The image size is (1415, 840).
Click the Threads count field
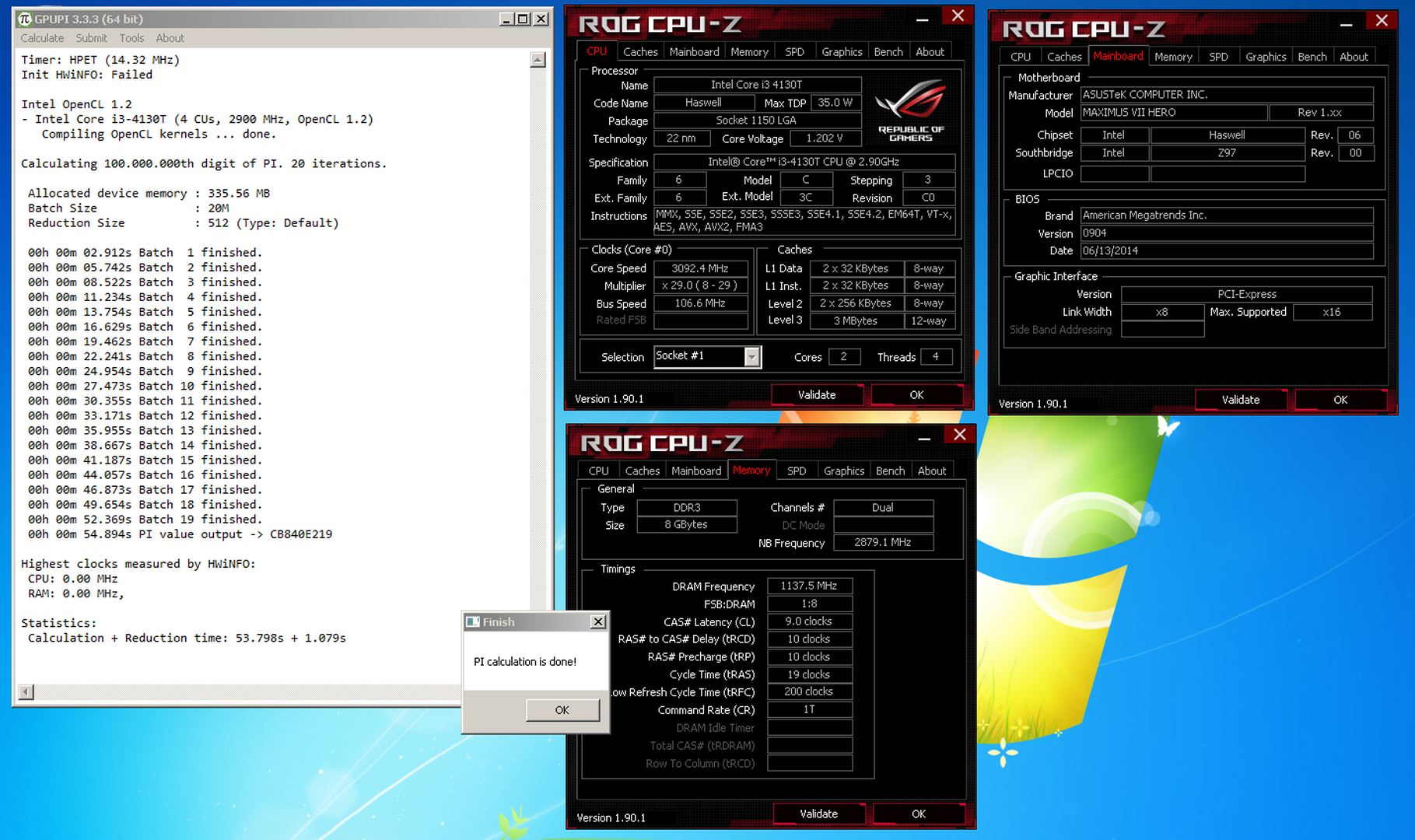(x=936, y=356)
